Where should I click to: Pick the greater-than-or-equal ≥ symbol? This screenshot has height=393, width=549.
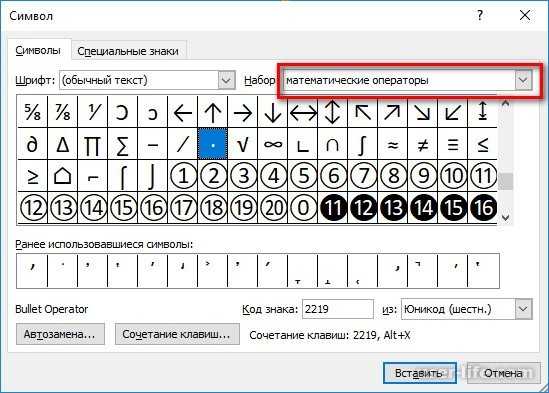tap(32, 175)
